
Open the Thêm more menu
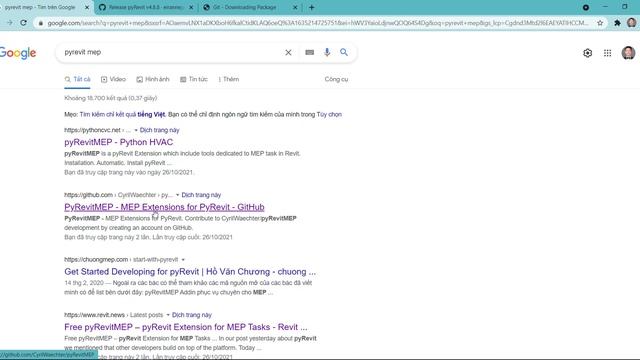point(229,79)
